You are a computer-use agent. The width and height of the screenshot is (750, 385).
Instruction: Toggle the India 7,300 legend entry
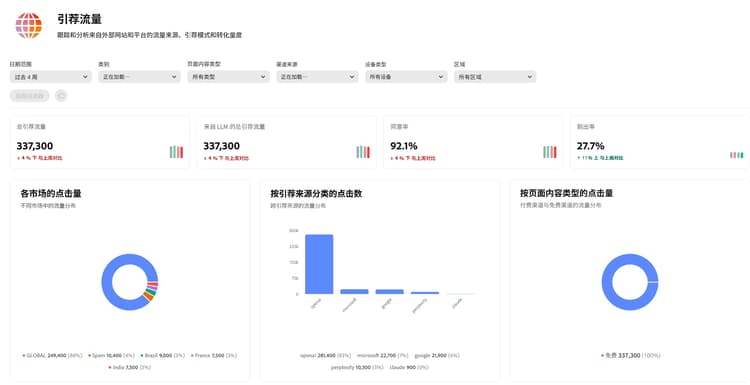point(130,367)
